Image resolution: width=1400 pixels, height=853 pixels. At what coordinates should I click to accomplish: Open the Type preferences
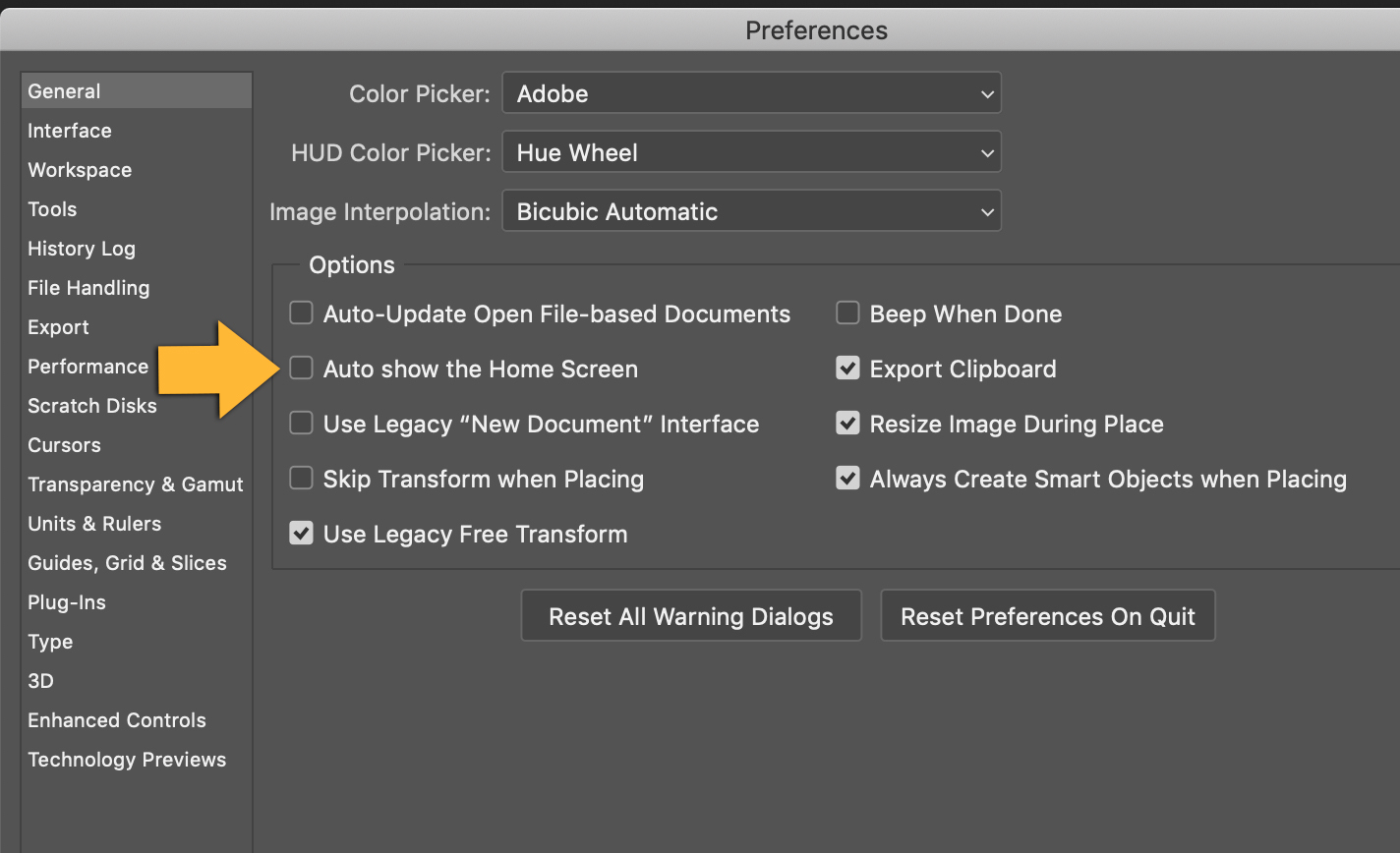pyautogui.click(x=50, y=641)
